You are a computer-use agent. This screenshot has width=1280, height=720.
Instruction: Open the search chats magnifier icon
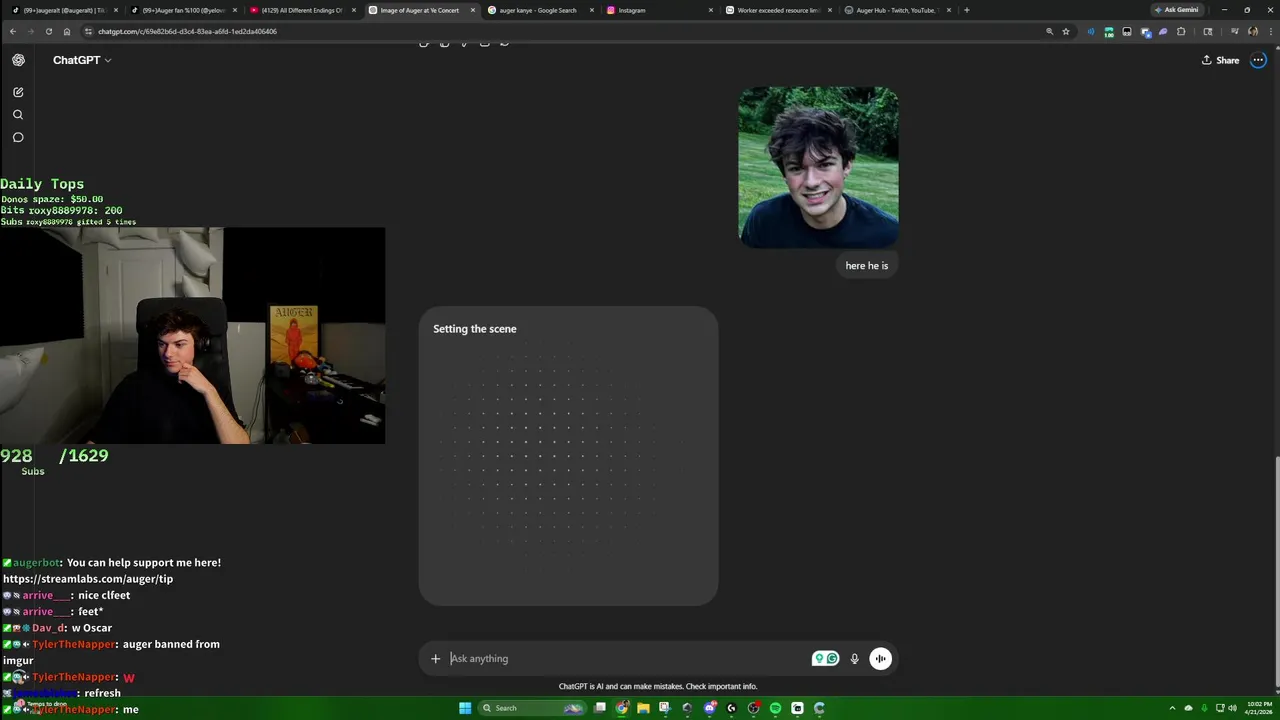point(18,115)
